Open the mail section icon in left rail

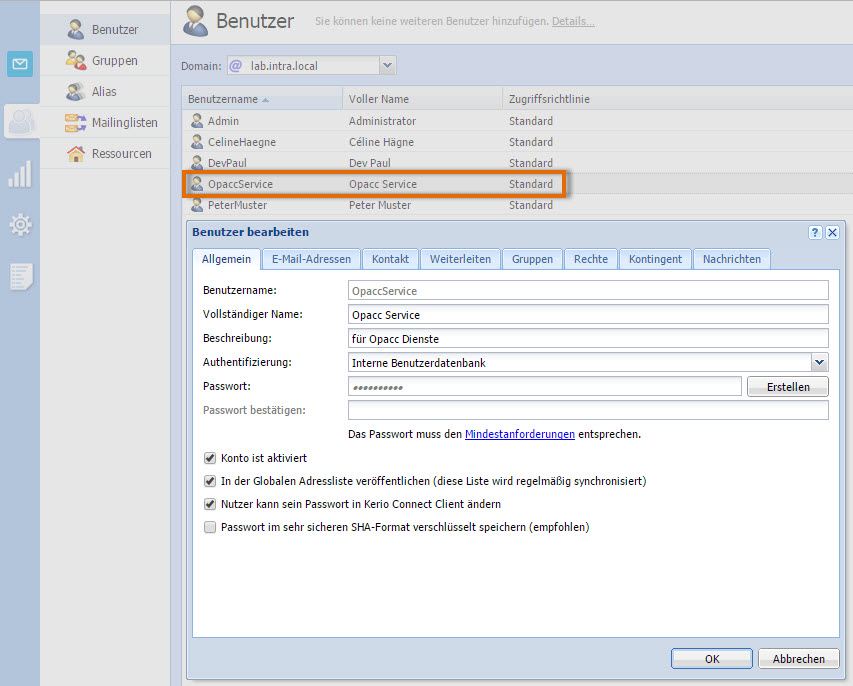coord(20,64)
